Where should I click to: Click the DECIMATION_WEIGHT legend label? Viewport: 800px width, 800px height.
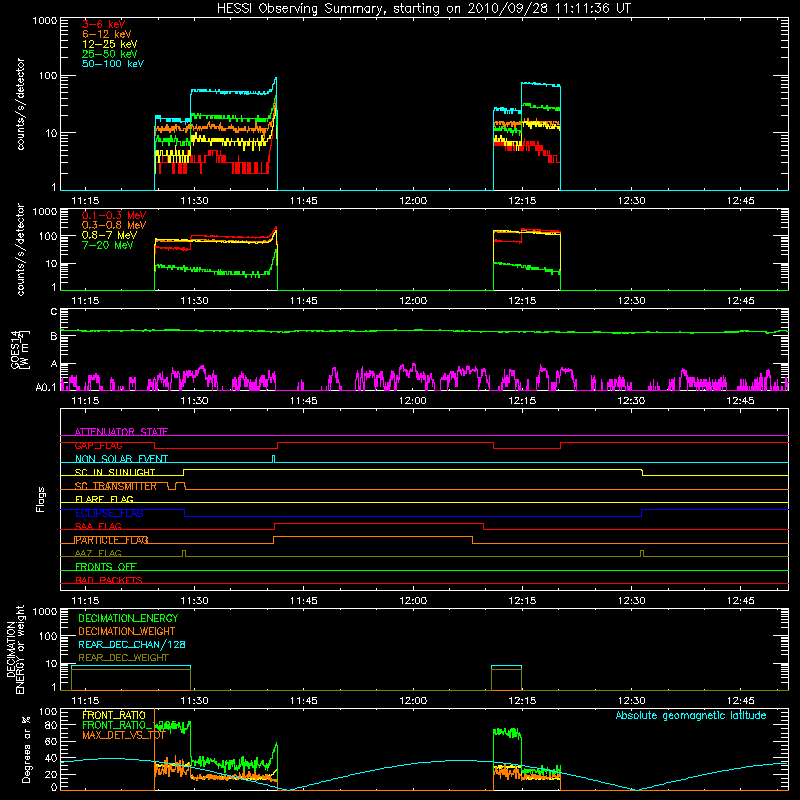click(x=127, y=631)
